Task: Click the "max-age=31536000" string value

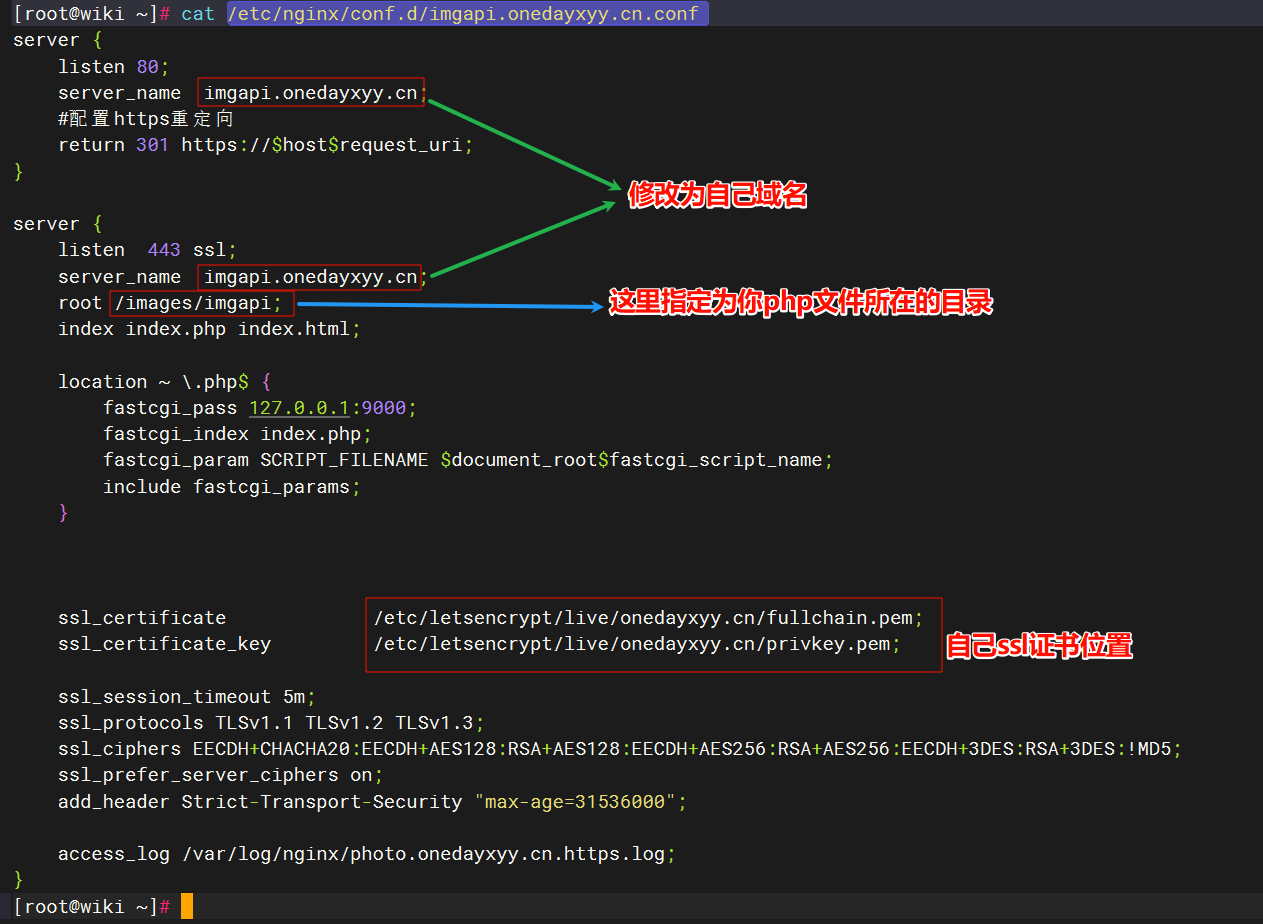Action: pos(575,802)
